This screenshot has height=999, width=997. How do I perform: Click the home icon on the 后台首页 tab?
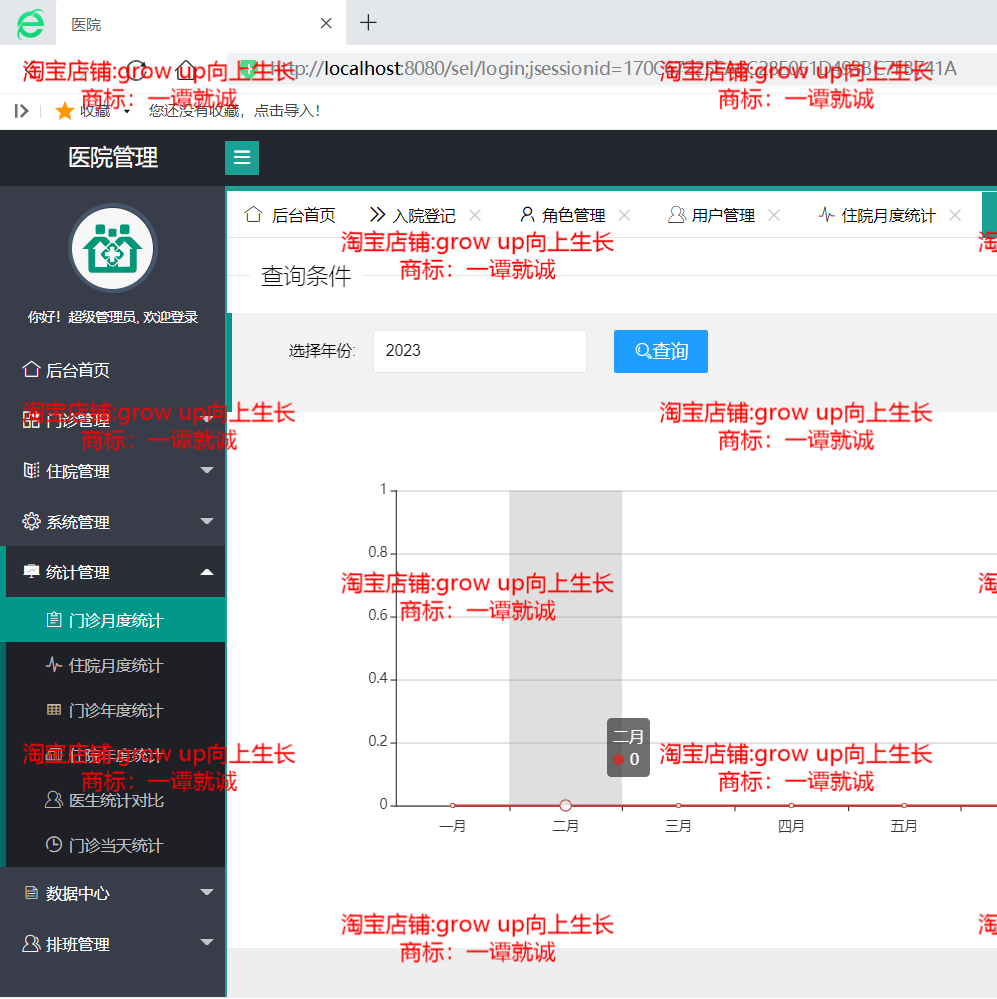pos(254,213)
